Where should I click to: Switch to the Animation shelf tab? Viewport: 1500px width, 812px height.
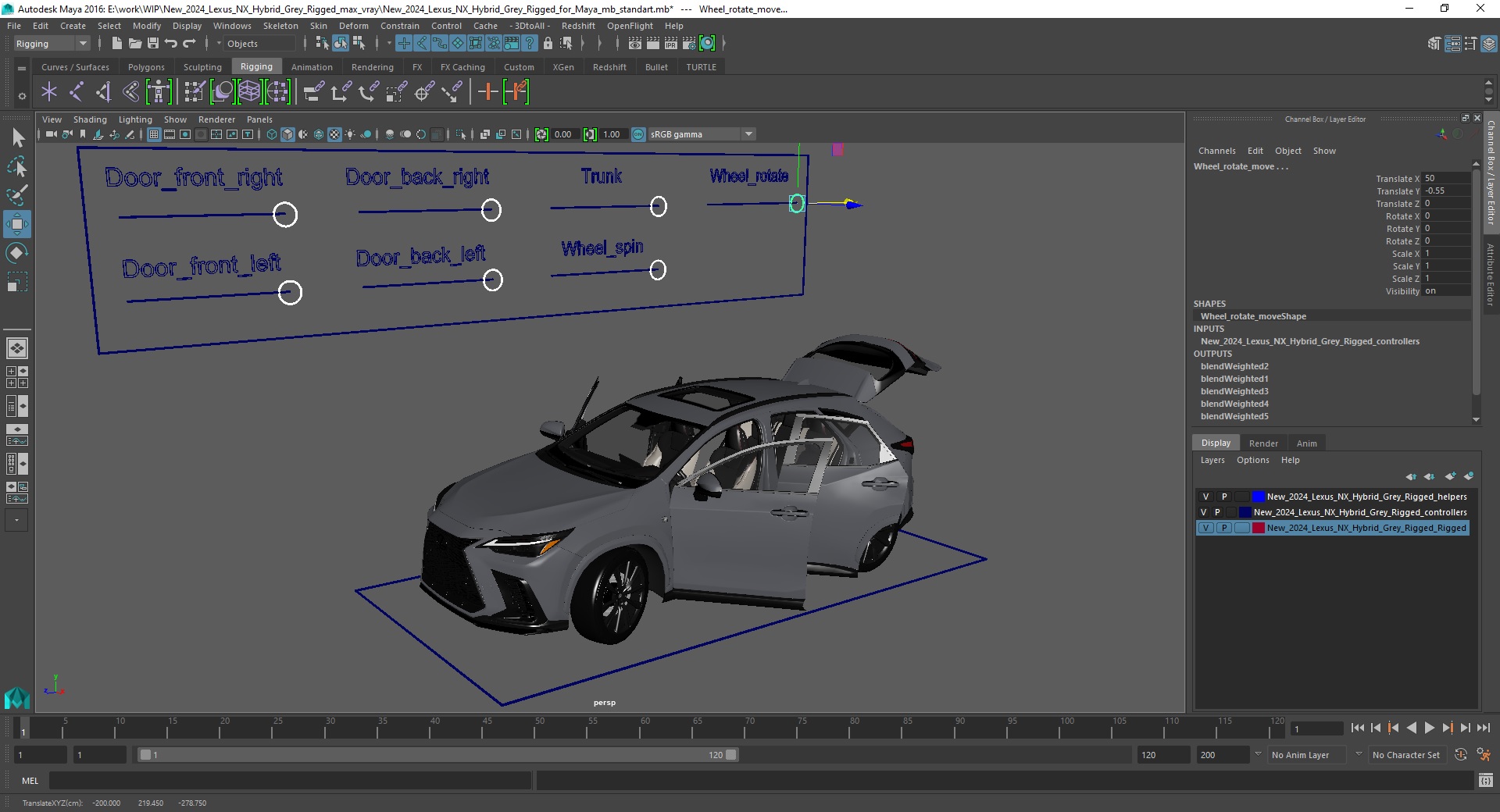pos(312,67)
